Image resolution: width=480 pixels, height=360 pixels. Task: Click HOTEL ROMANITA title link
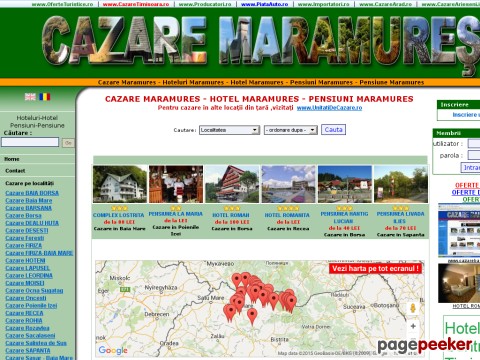pos(287,215)
